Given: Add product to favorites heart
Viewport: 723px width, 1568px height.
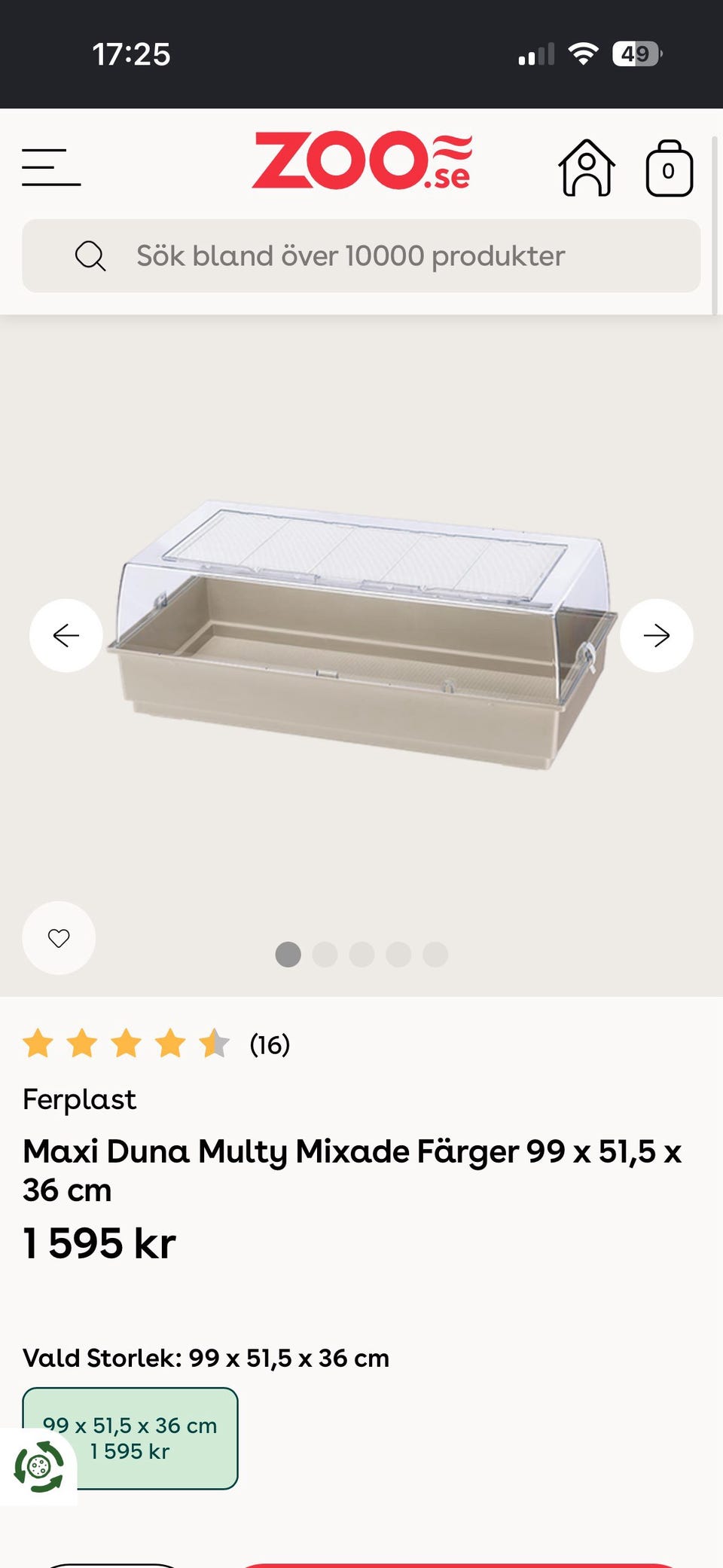Looking at the screenshot, I should click(x=59, y=938).
